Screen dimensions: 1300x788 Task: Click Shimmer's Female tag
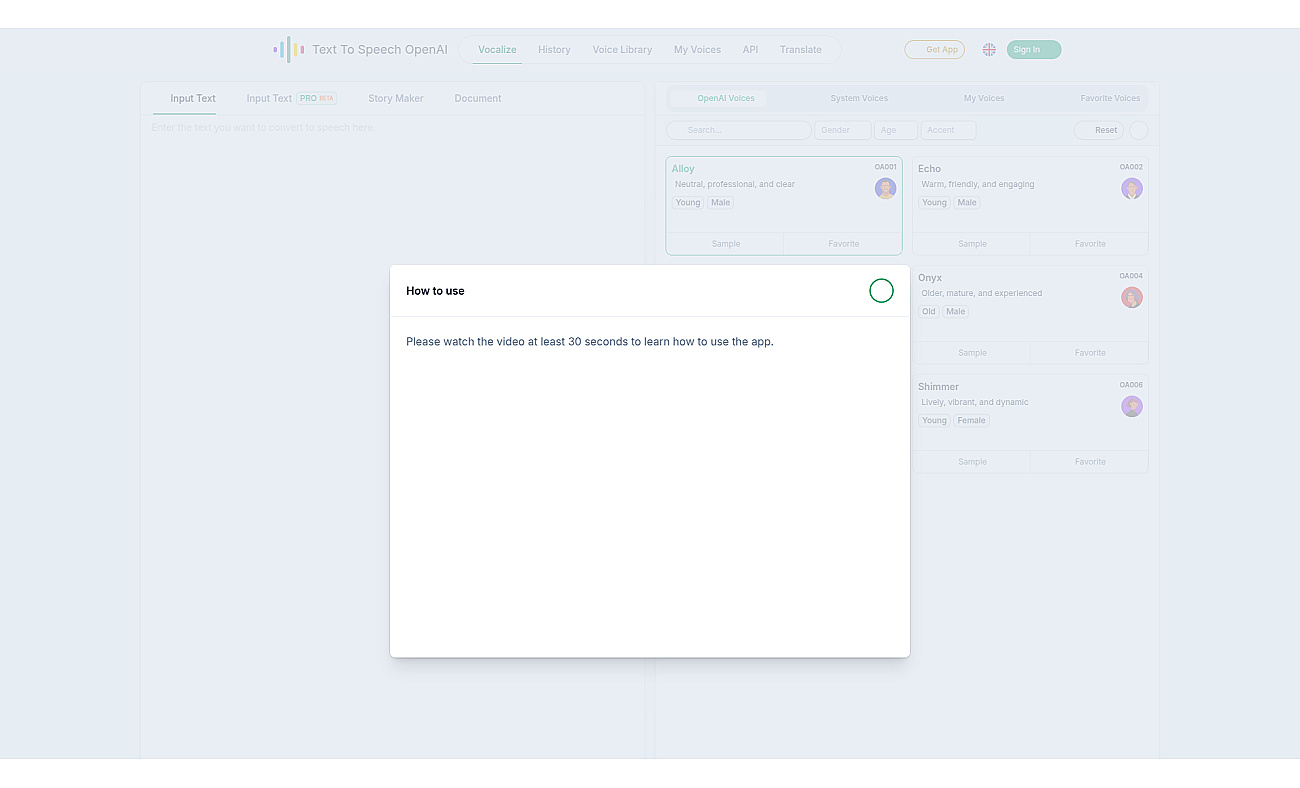971,421
